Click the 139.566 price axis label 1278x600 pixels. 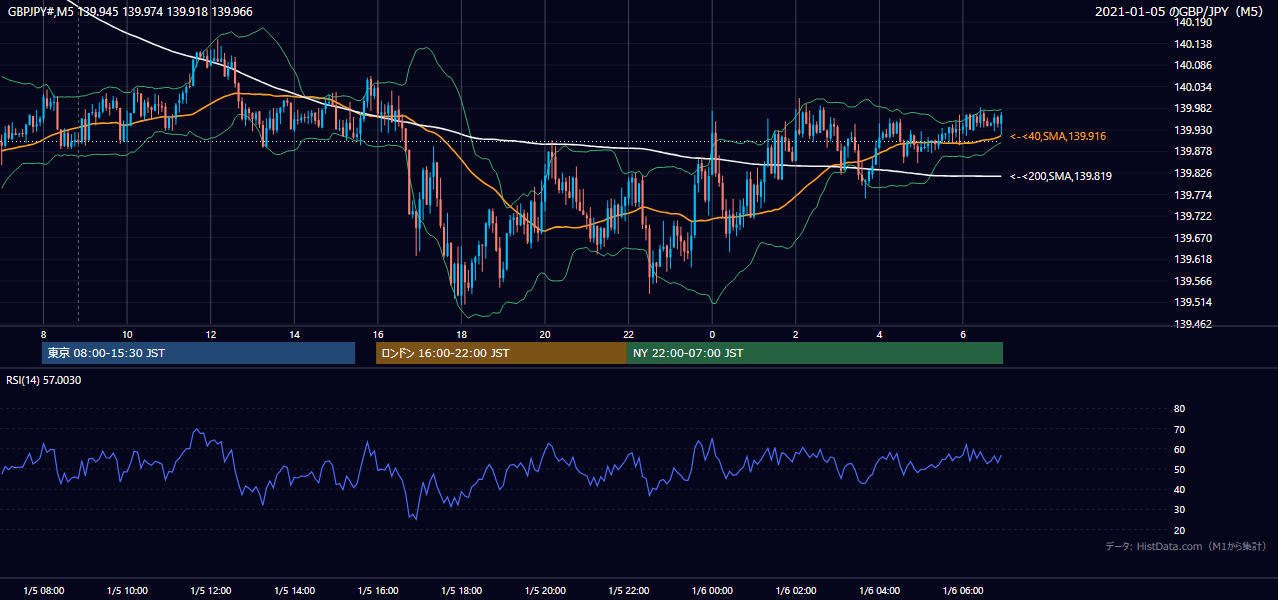[x=1194, y=281]
